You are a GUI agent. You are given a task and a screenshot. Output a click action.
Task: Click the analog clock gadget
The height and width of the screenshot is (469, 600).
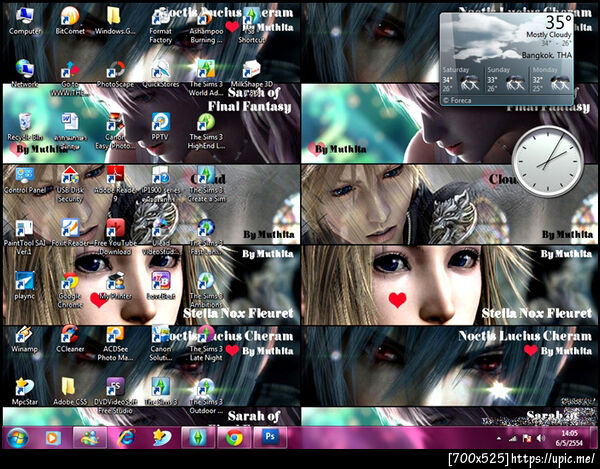coord(548,161)
